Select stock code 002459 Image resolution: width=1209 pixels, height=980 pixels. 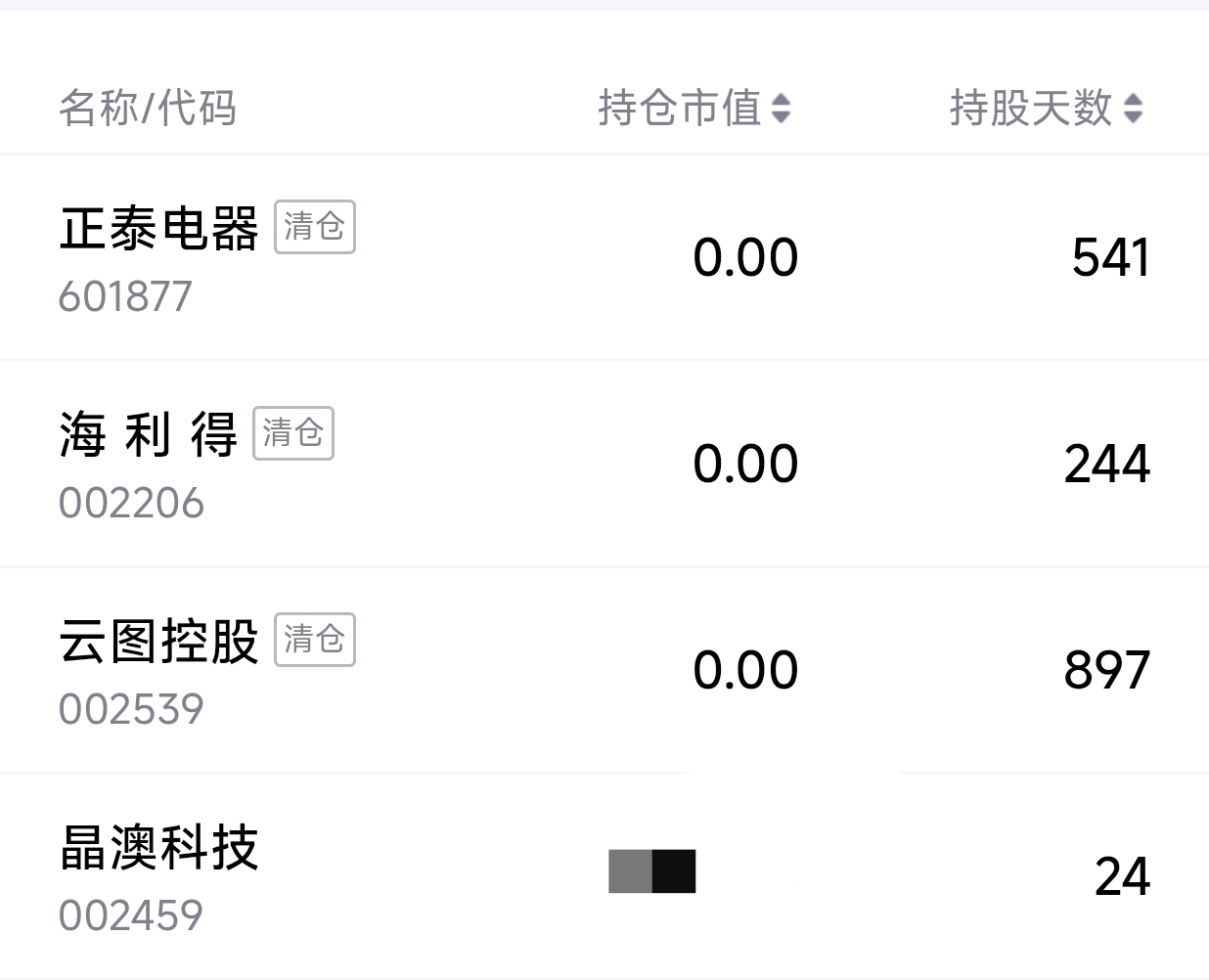(131, 916)
